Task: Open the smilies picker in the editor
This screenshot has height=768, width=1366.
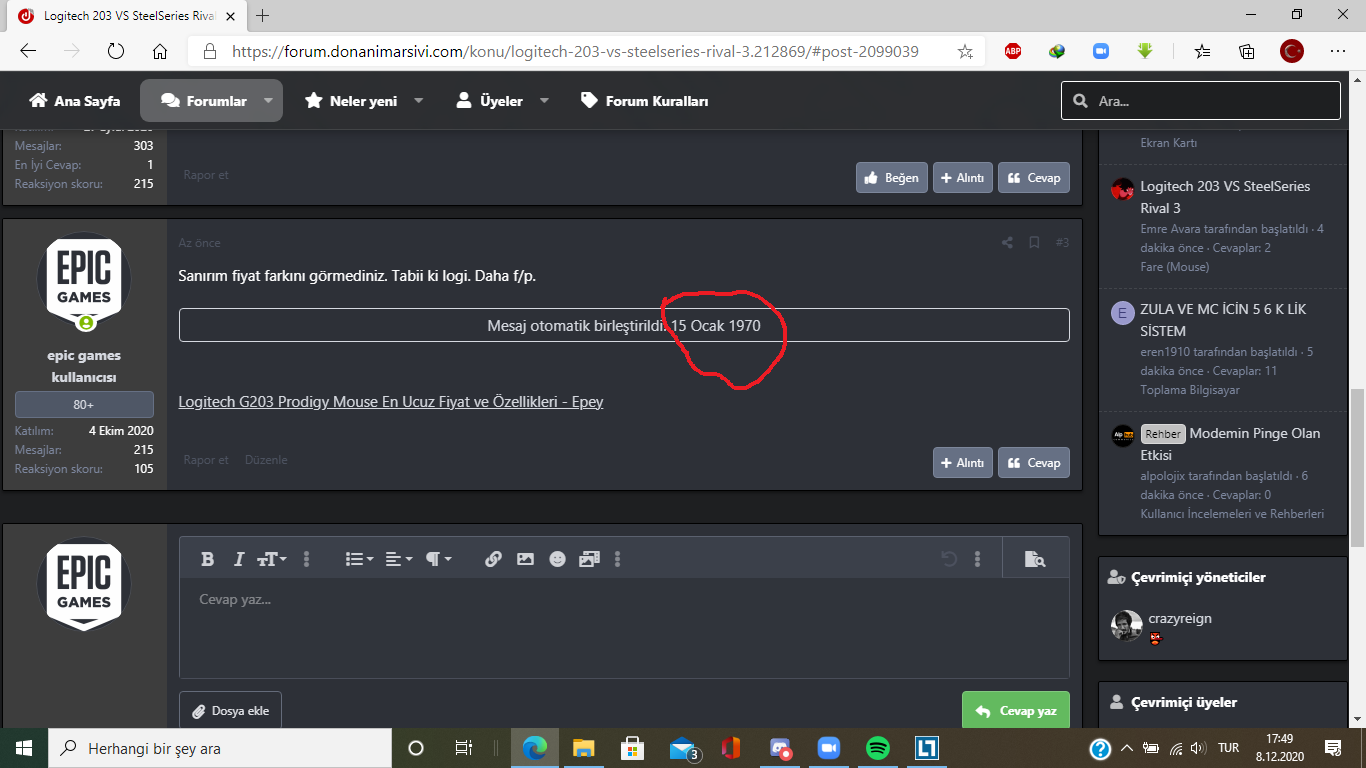Action: point(557,559)
